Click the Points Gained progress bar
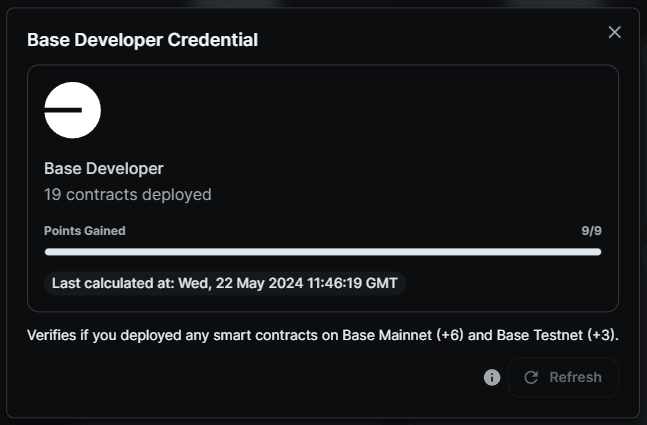The image size is (647, 425). (x=323, y=252)
